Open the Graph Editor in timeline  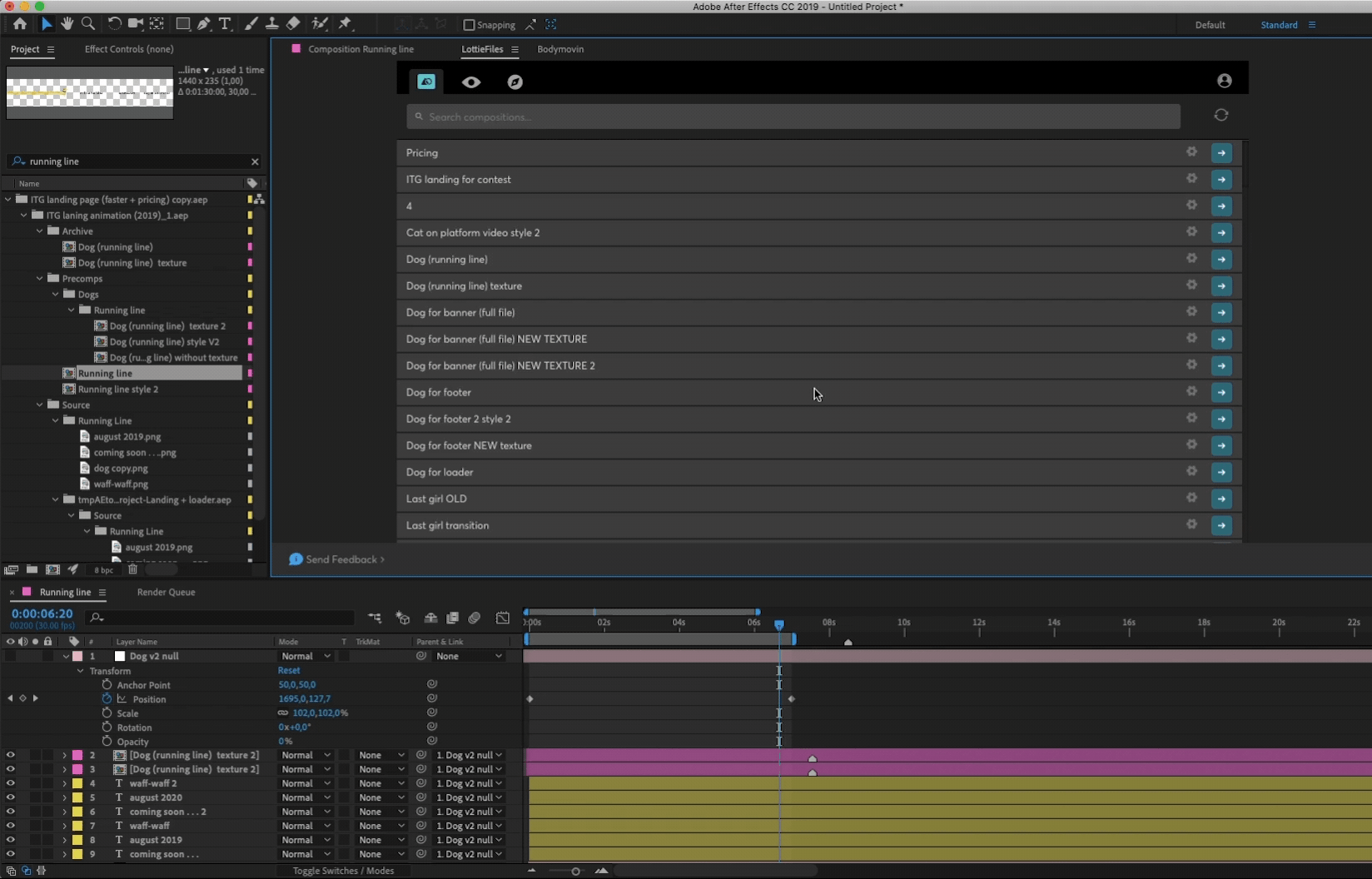503,618
